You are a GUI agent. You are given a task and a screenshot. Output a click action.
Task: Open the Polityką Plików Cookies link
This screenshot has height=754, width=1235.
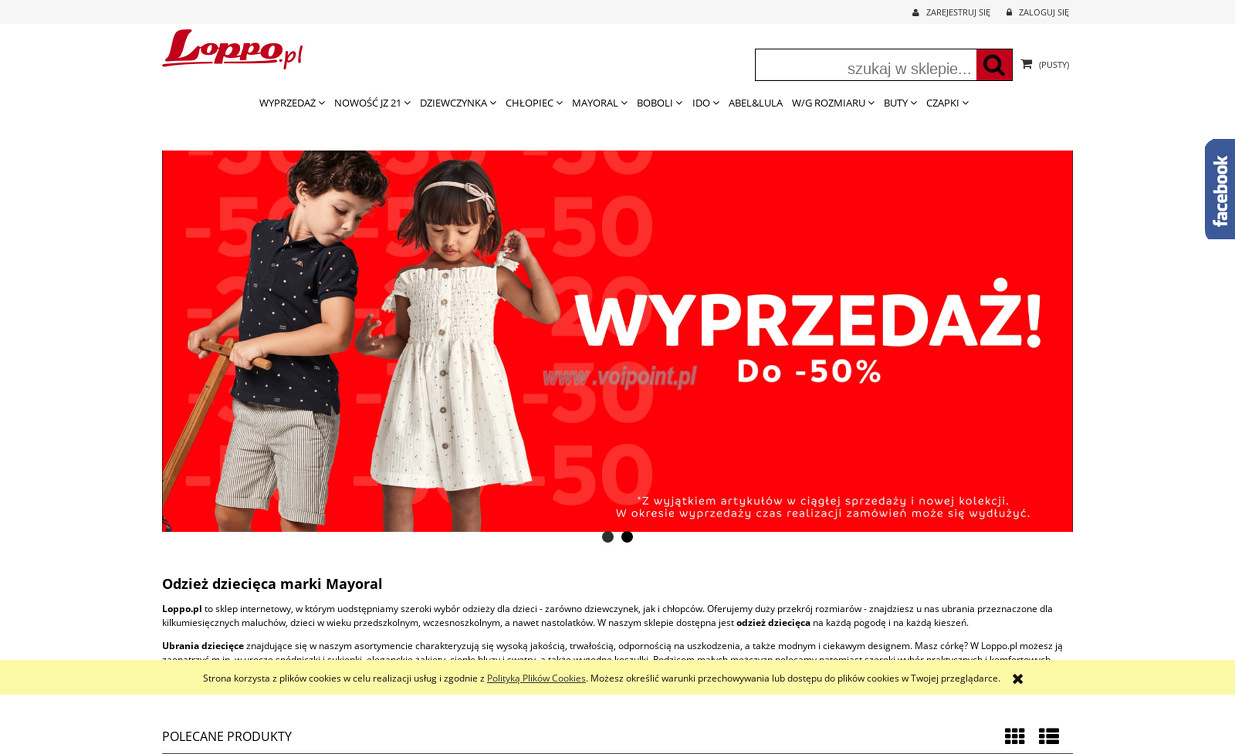point(536,678)
